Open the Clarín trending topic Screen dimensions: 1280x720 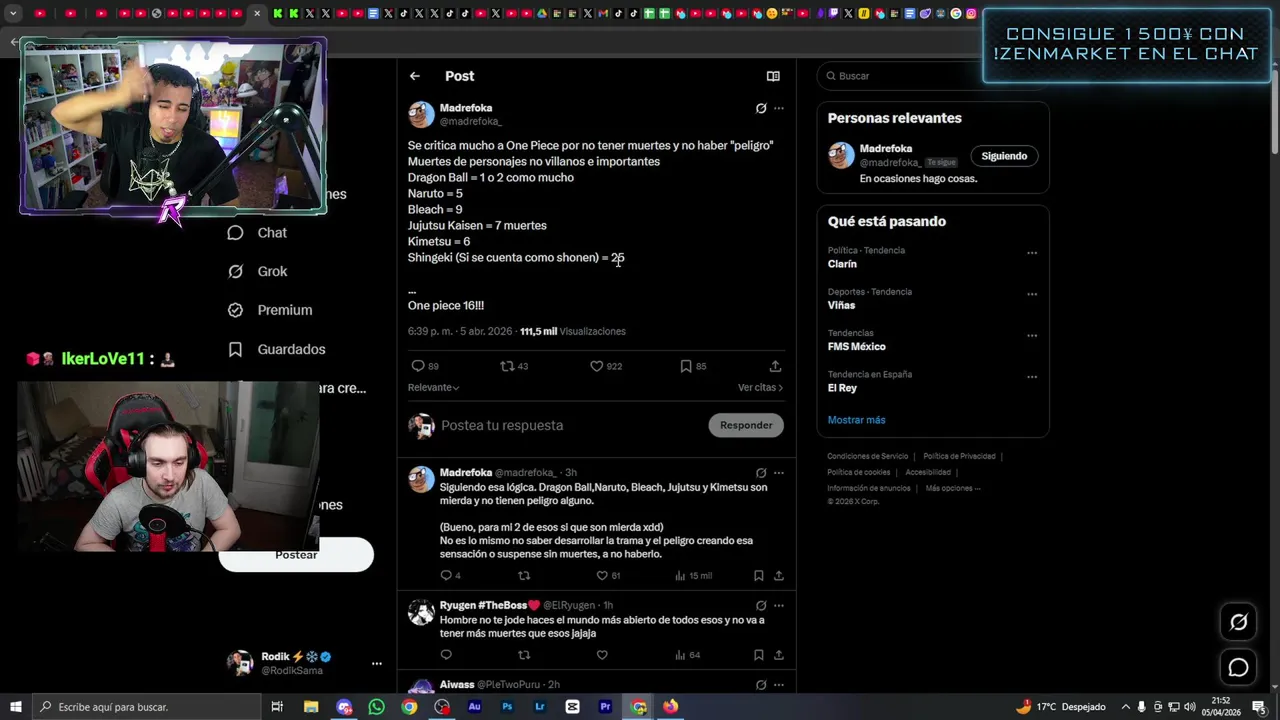click(x=842, y=264)
